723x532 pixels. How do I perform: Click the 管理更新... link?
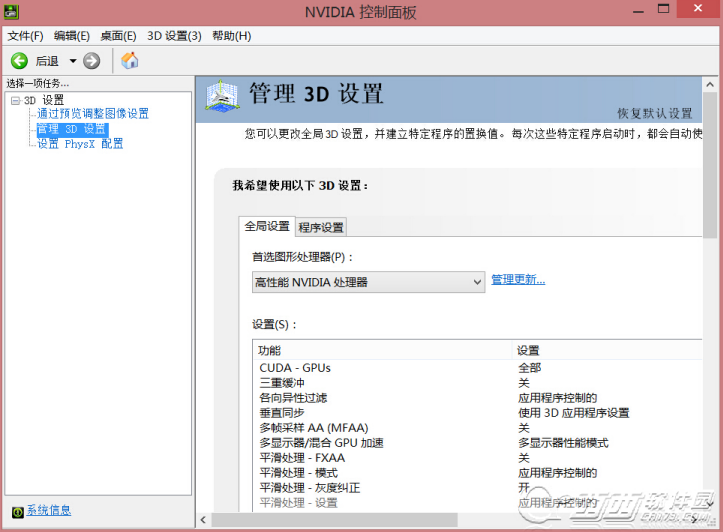[x=518, y=279]
